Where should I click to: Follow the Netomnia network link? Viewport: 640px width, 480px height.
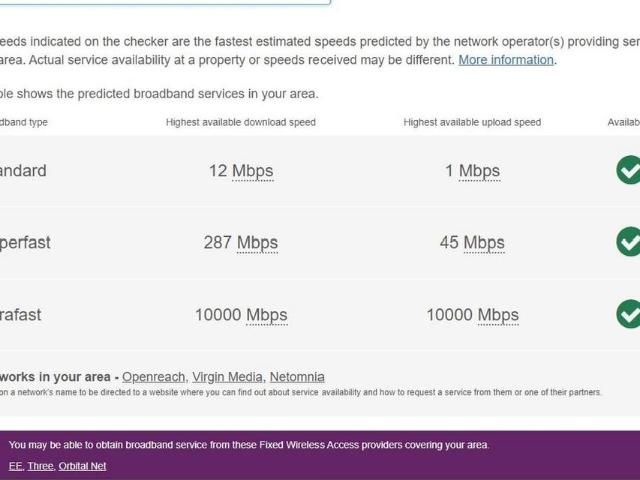(297, 377)
